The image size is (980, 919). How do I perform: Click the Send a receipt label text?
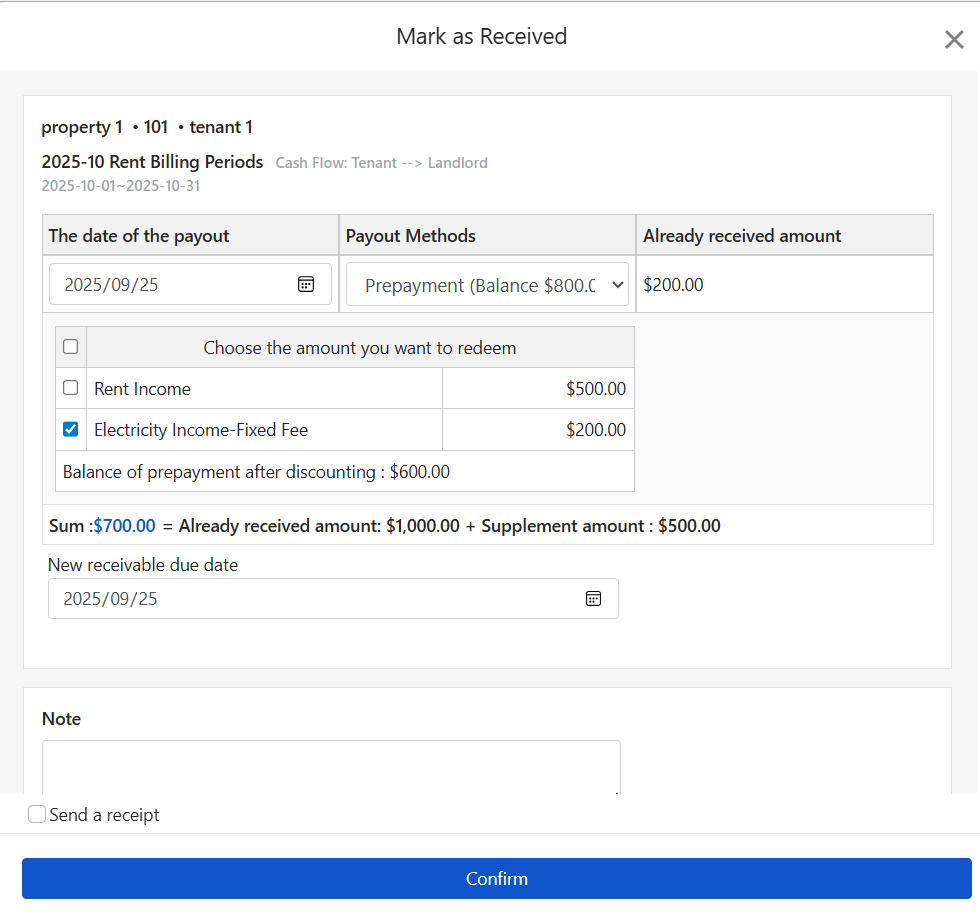pyautogui.click(x=104, y=815)
